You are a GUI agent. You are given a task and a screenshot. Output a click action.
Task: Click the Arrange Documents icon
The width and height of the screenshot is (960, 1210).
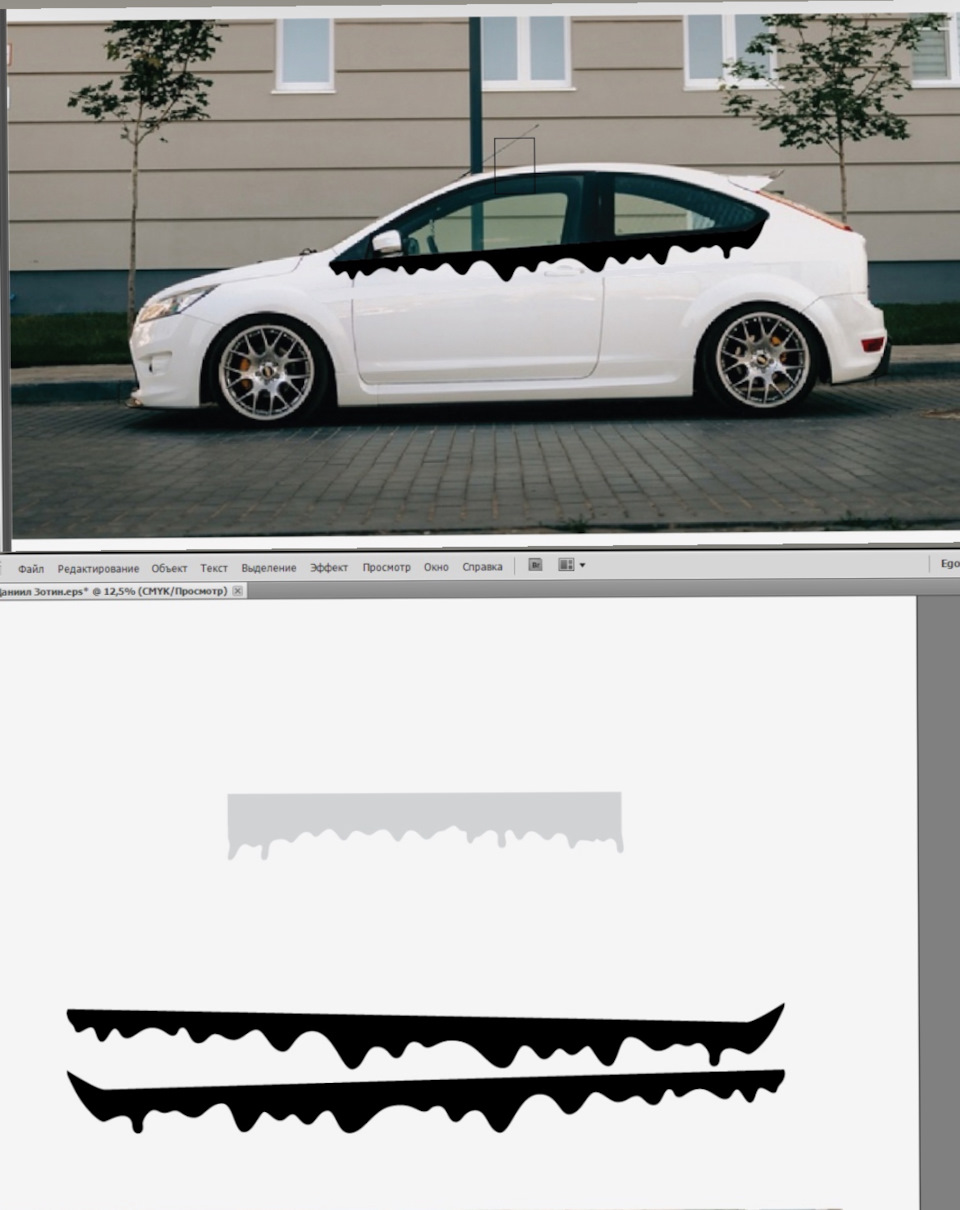click(566, 565)
